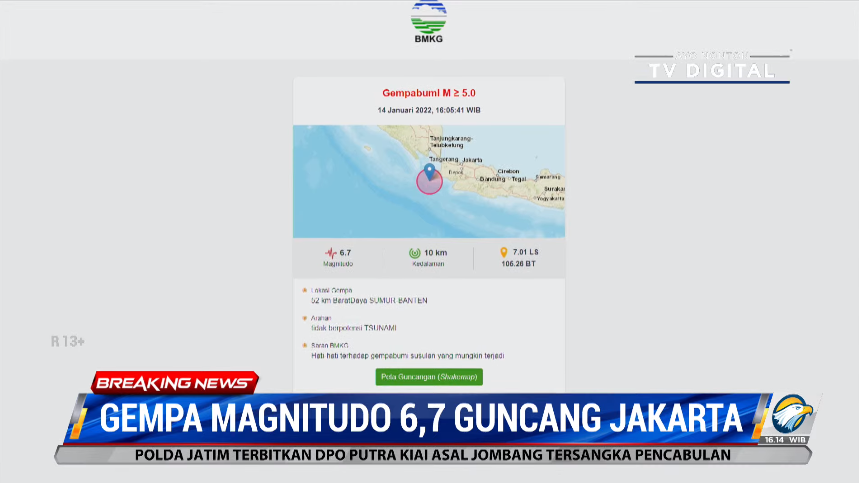Image resolution: width=859 pixels, height=483 pixels.
Task: Click the Bandung label on the map
Action: [492, 179]
